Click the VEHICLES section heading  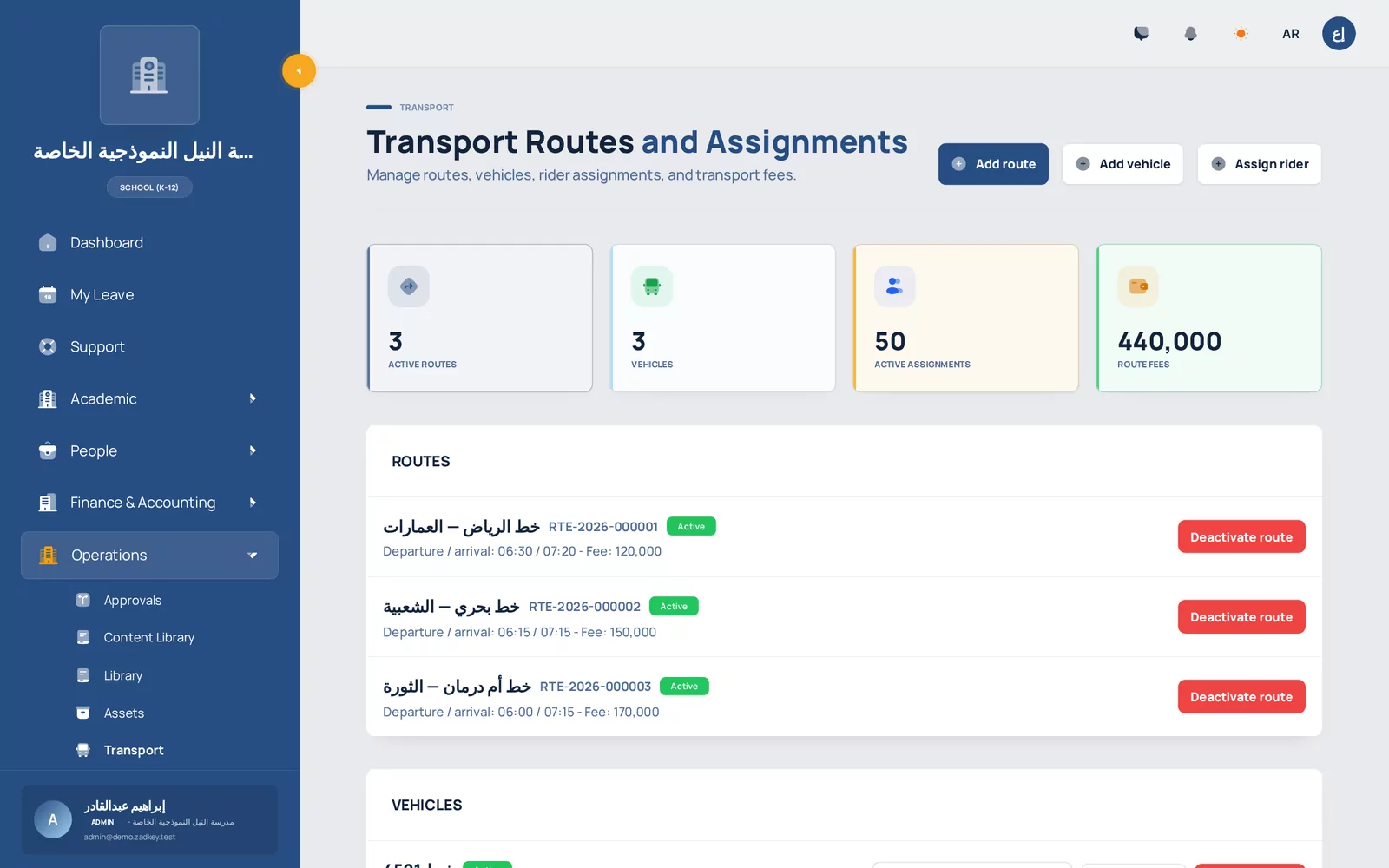pos(426,806)
